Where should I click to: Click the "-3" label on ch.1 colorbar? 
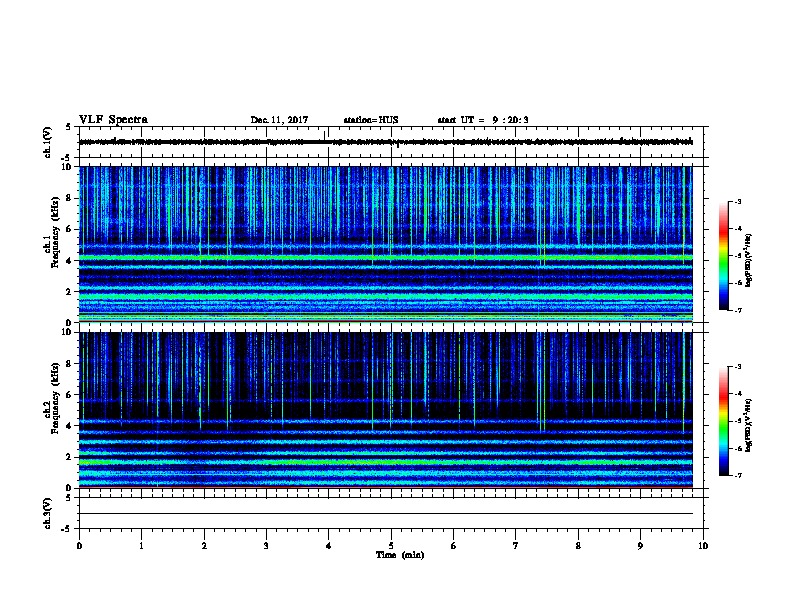[737, 202]
